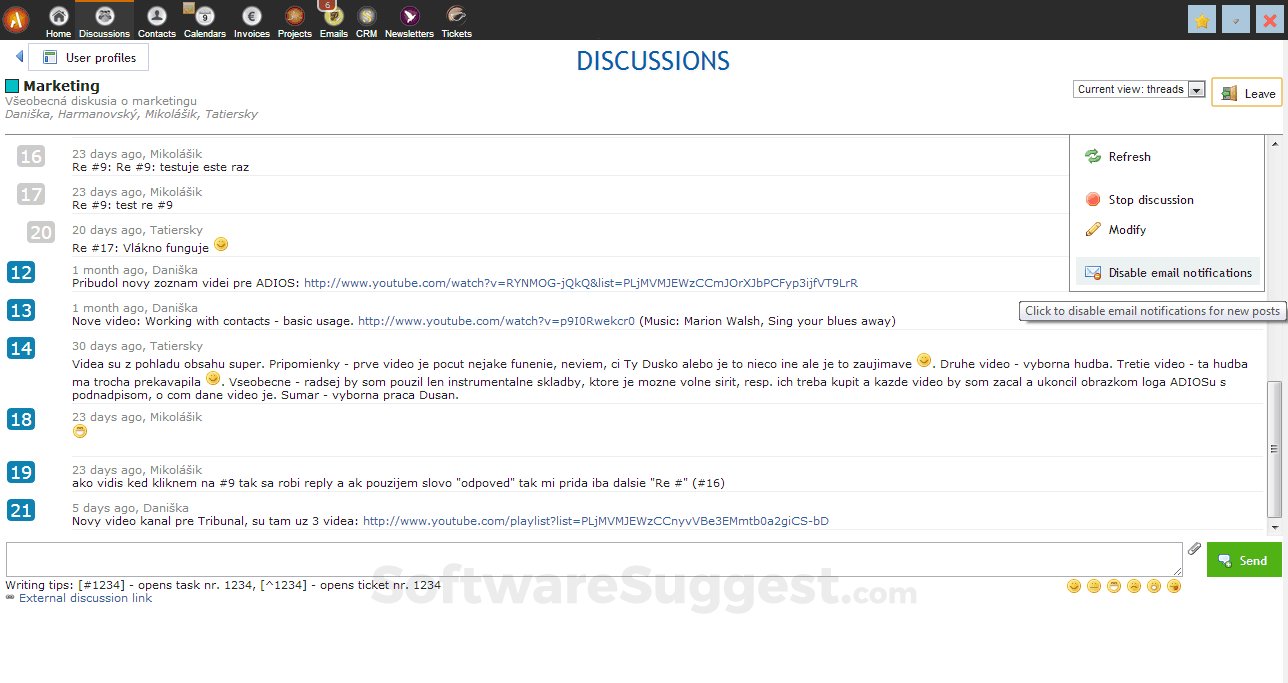Open the Invoices module
1288x683 pixels.
coord(252,21)
